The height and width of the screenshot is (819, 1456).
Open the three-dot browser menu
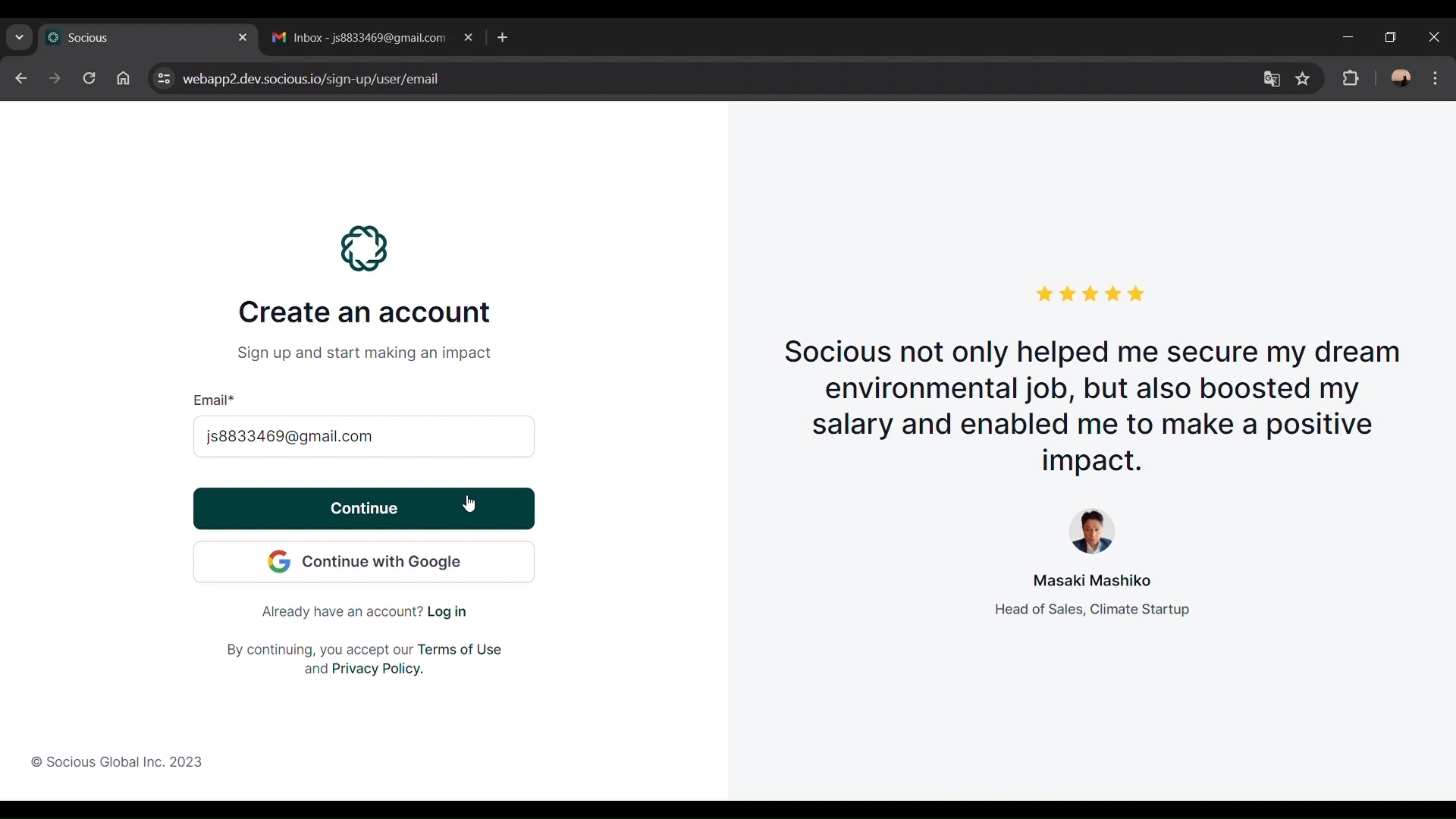1437,79
